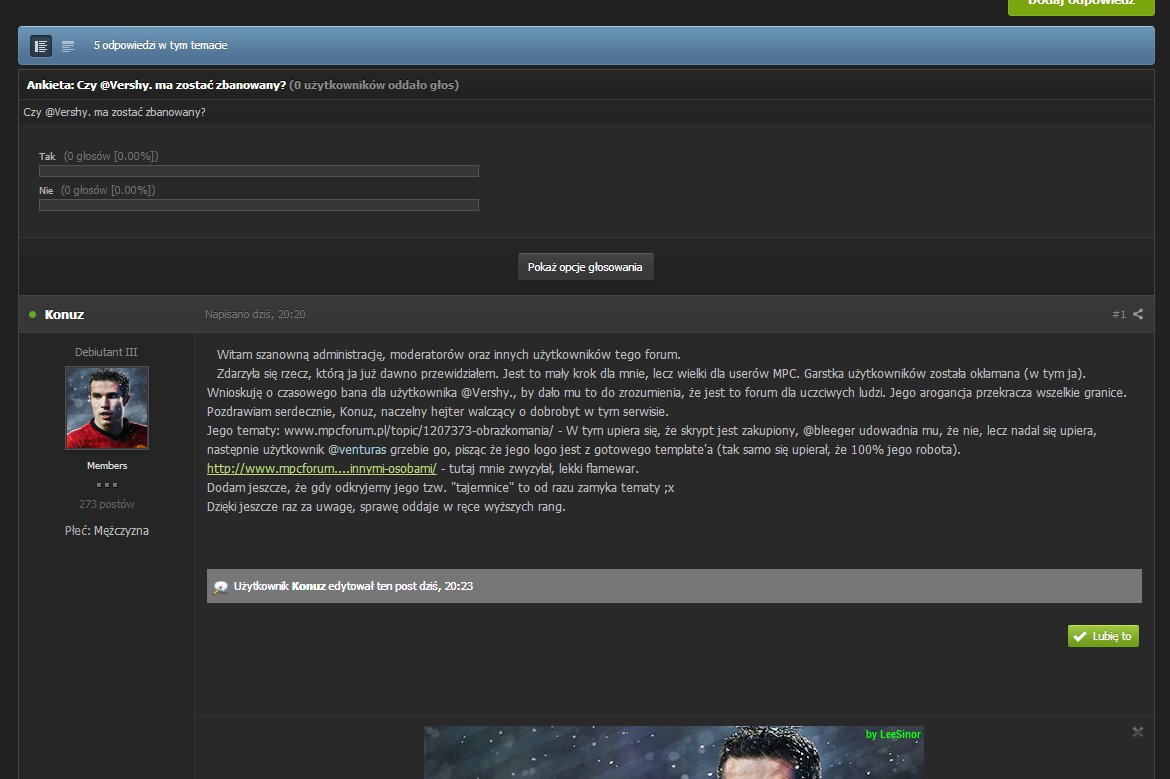Open post permalink #1
Screen dimensions: 1170x779
click(x=1119, y=314)
